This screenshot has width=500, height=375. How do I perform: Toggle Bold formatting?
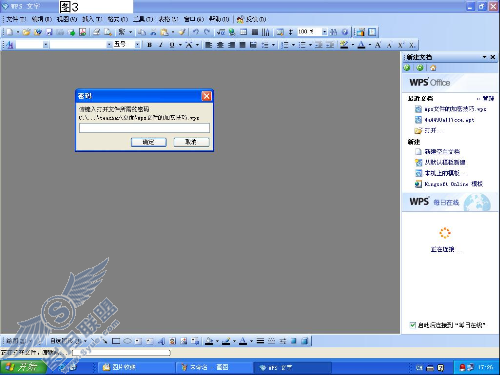pyautogui.click(x=149, y=45)
